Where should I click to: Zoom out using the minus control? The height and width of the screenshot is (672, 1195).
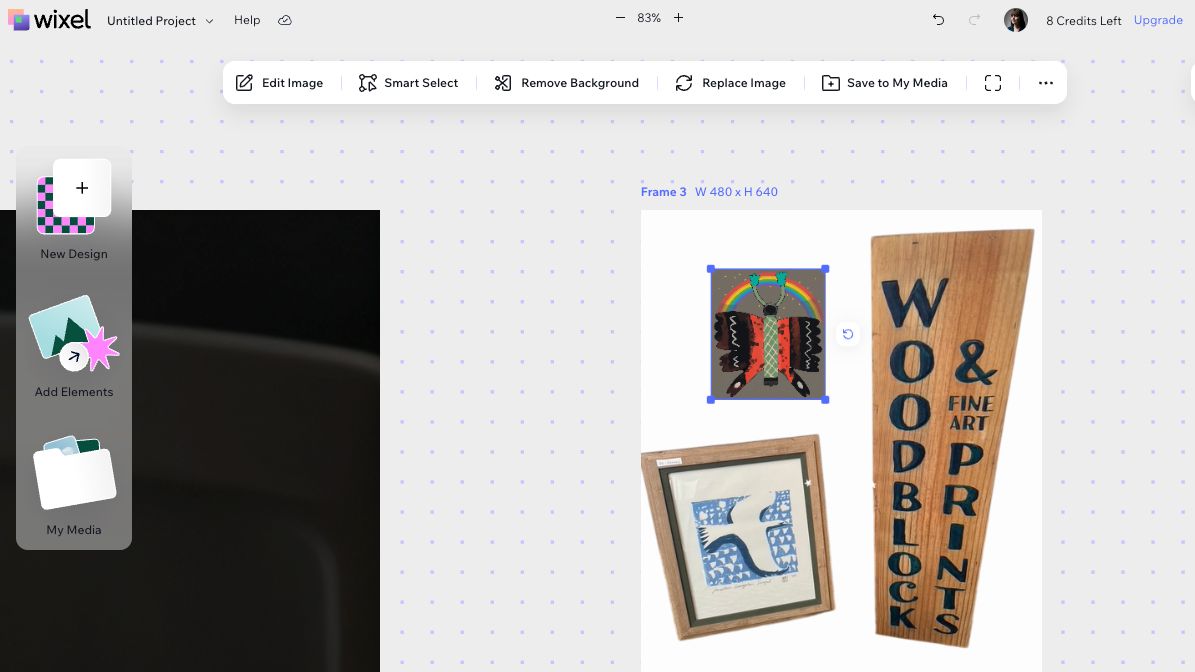(x=620, y=18)
